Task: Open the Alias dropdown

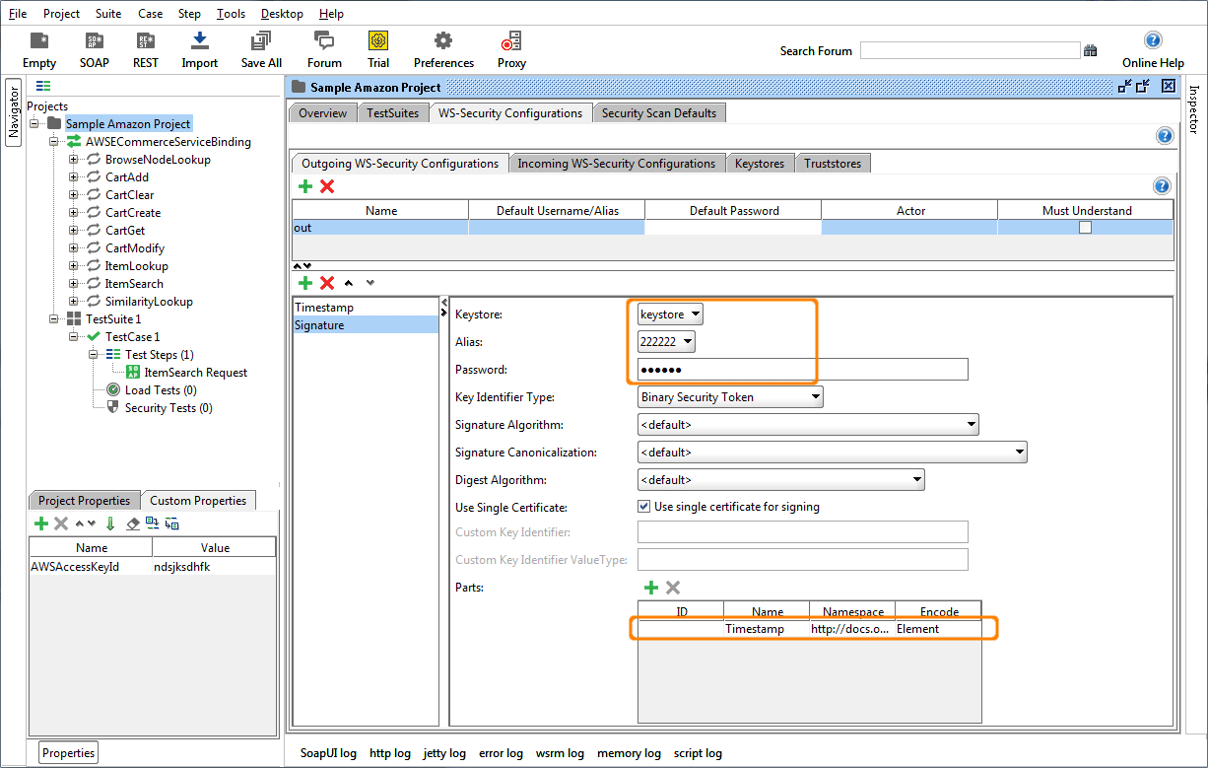Action: pyautogui.click(x=666, y=342)
